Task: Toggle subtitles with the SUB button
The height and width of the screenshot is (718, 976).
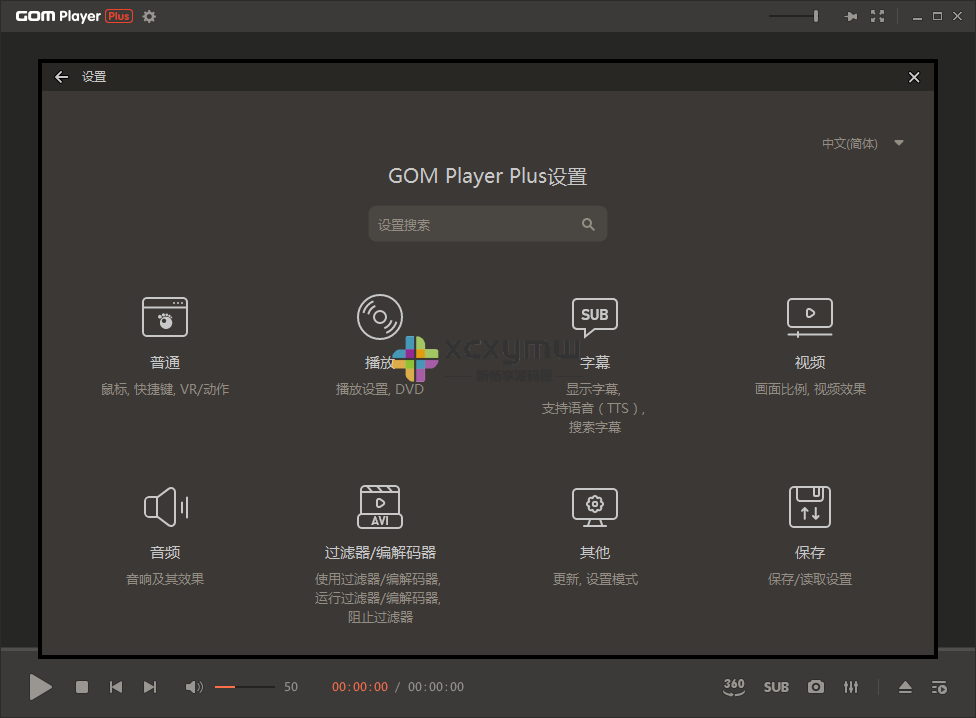Action: point(776,687)
